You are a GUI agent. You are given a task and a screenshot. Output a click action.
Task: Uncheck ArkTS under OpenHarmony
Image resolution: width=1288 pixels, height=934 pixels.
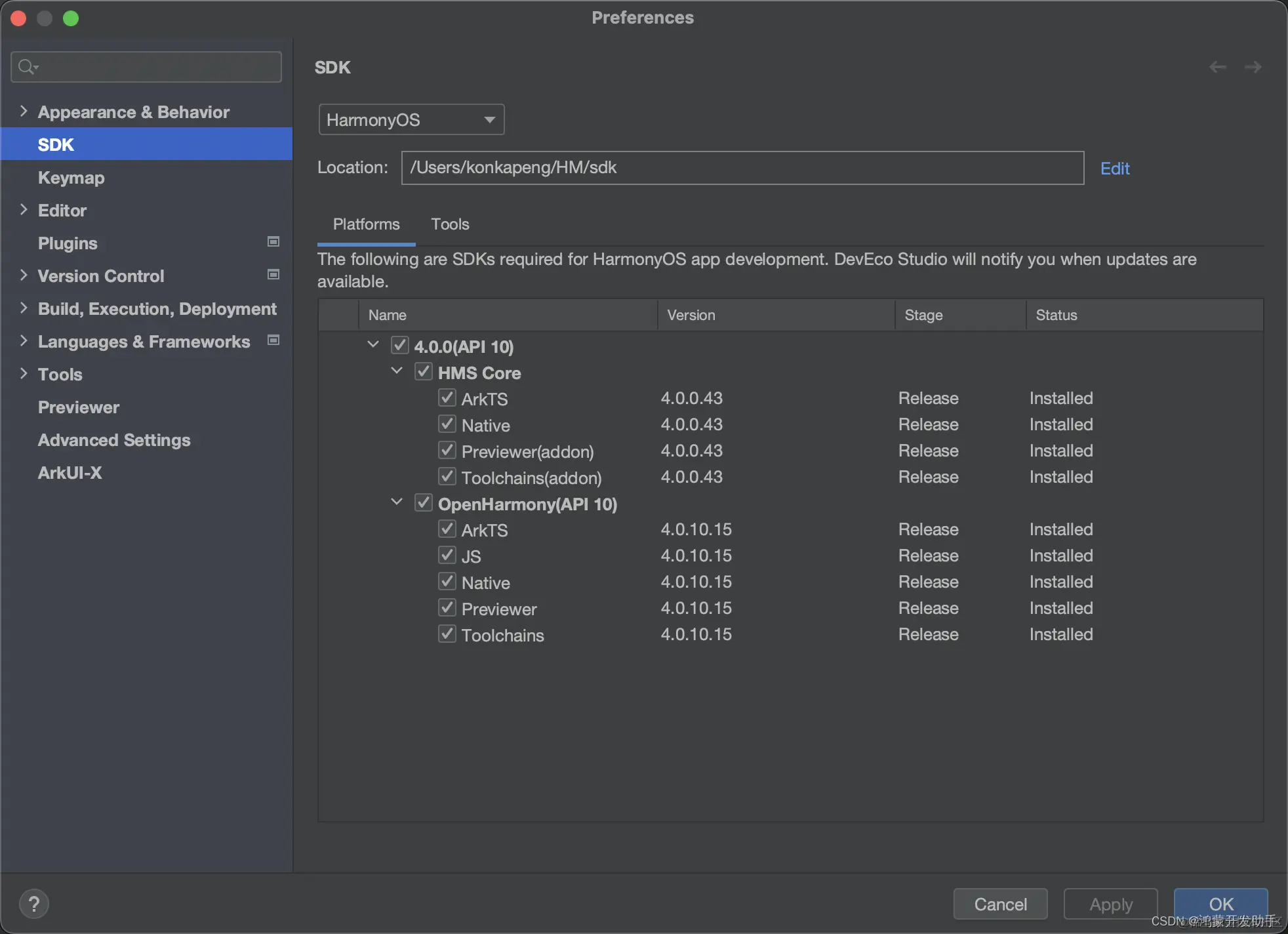click(447, 529)
